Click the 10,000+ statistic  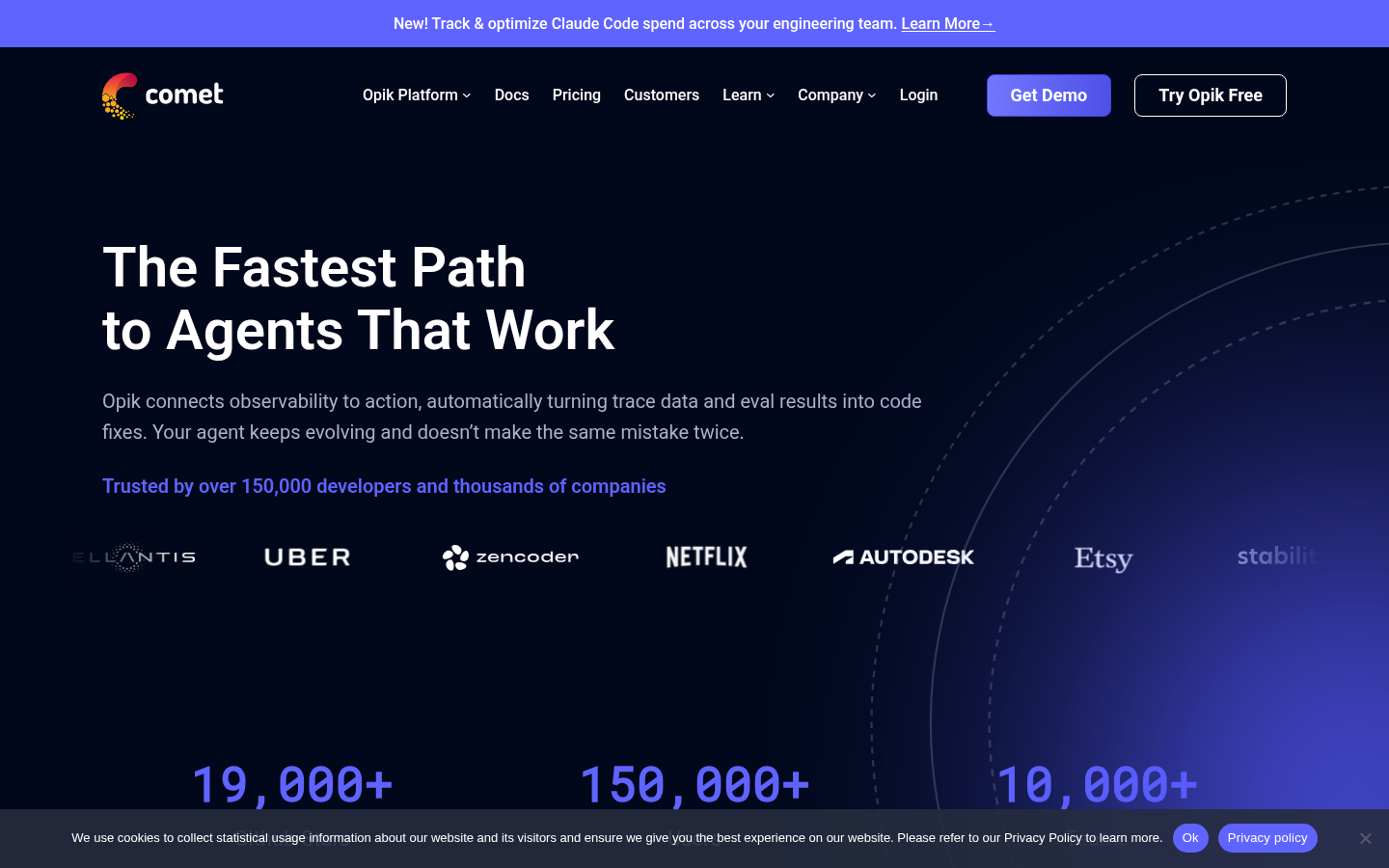(x=1097, y=784)
